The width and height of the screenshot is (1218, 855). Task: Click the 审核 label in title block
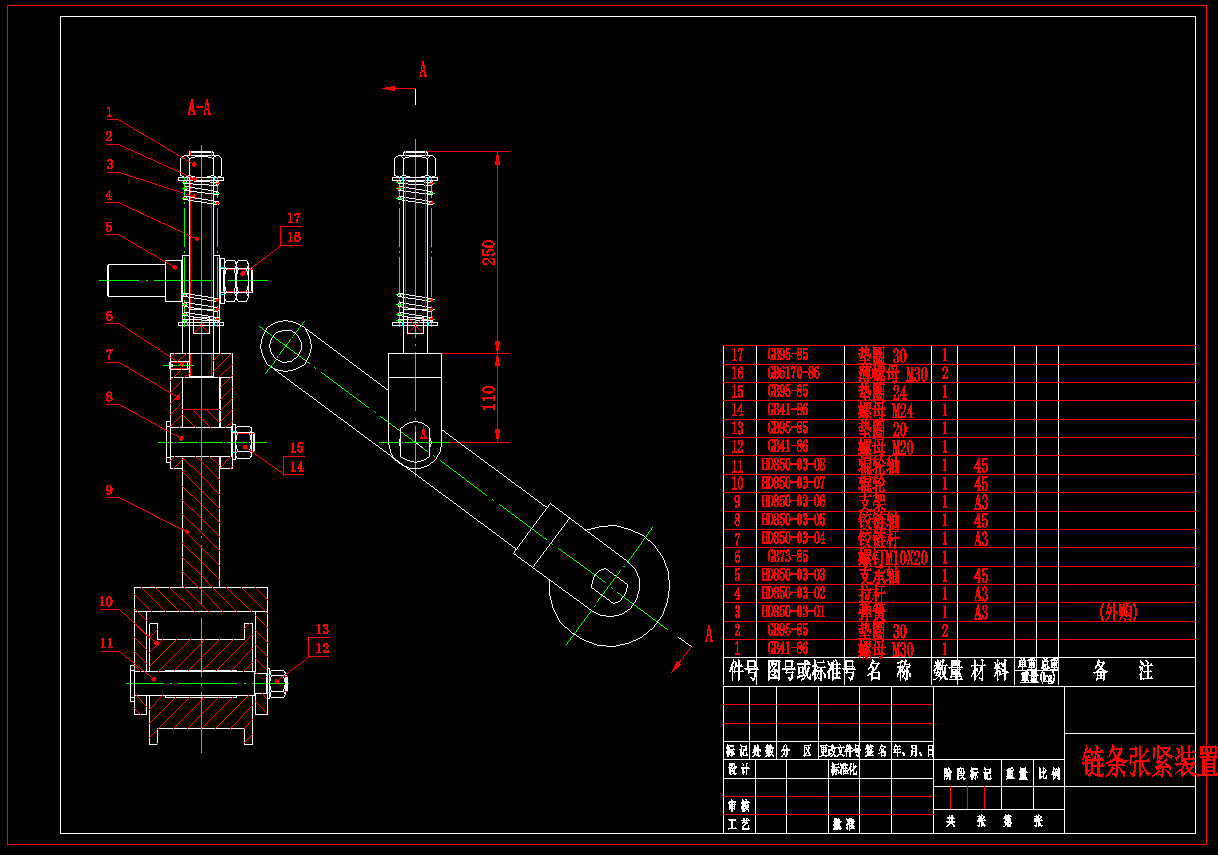click(738, 806)
